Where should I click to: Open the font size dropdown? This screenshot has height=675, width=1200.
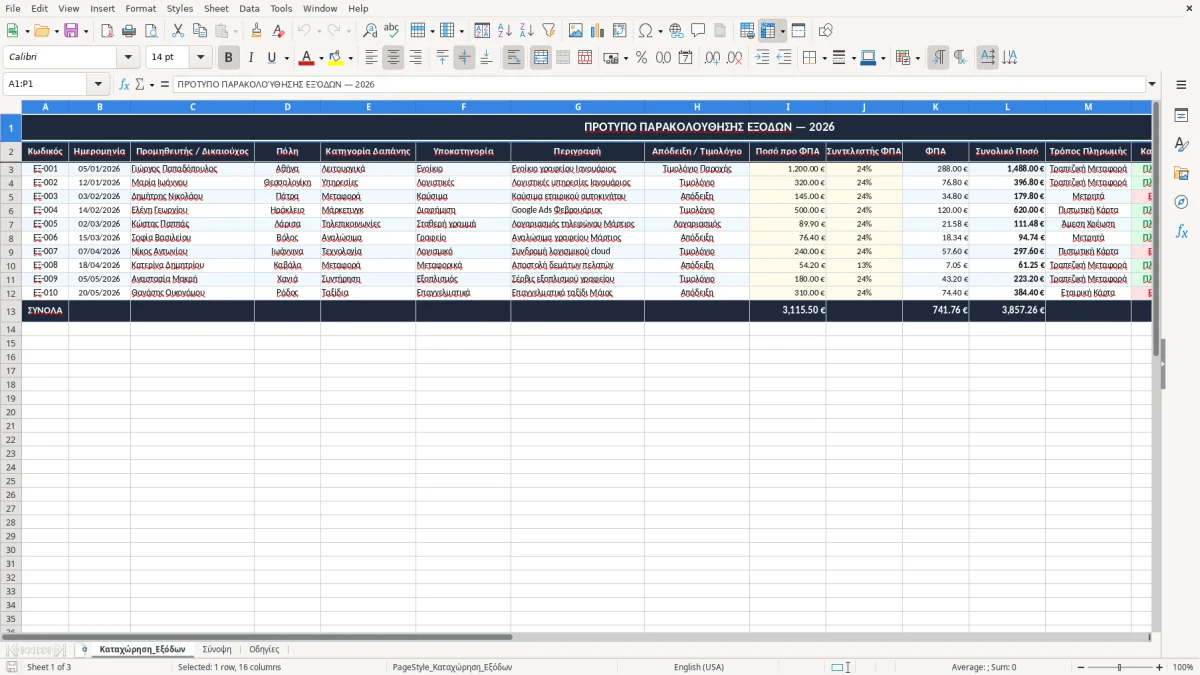click(x=200, y=58)
